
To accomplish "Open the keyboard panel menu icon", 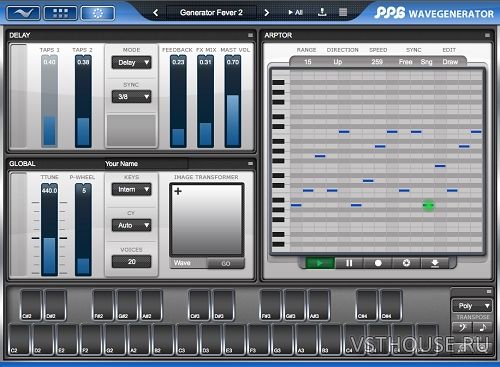I will click(489, 292).
